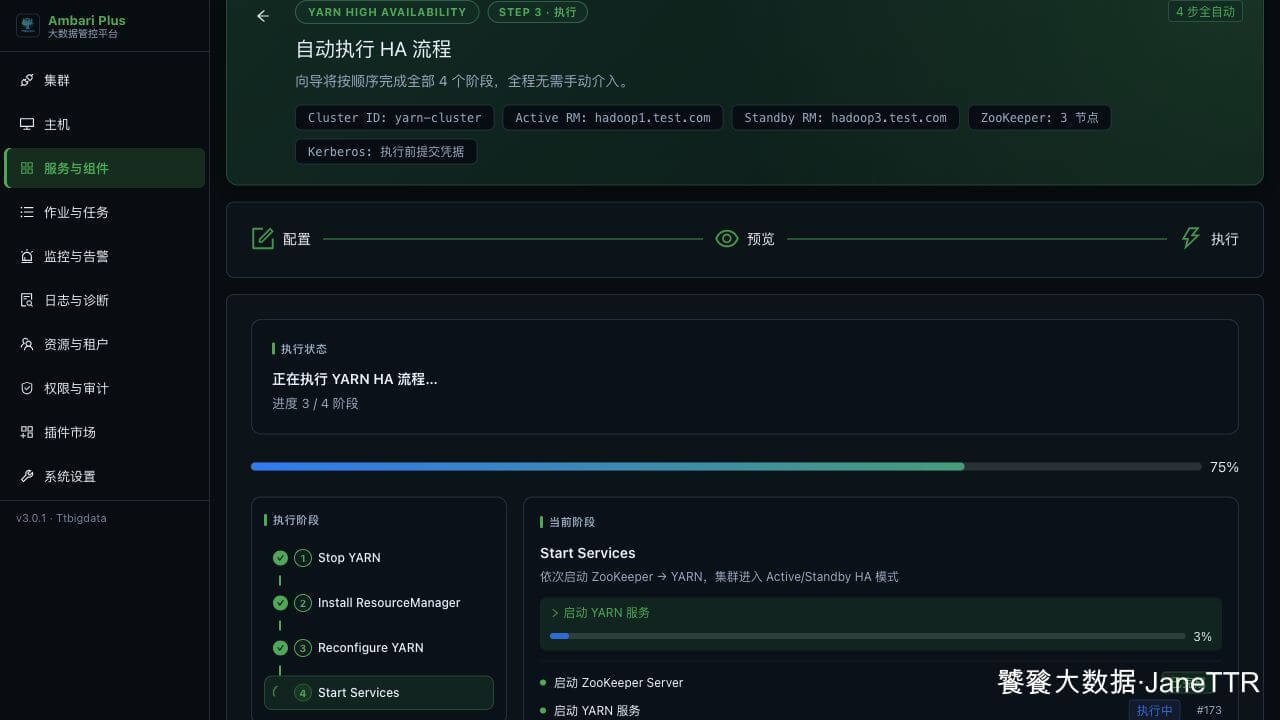Image resolution: width=1280 pixels, height=720 pixels.
Task: Click the 3% 启动 YARN 服务 progress bar
Action: click(867, 636)
